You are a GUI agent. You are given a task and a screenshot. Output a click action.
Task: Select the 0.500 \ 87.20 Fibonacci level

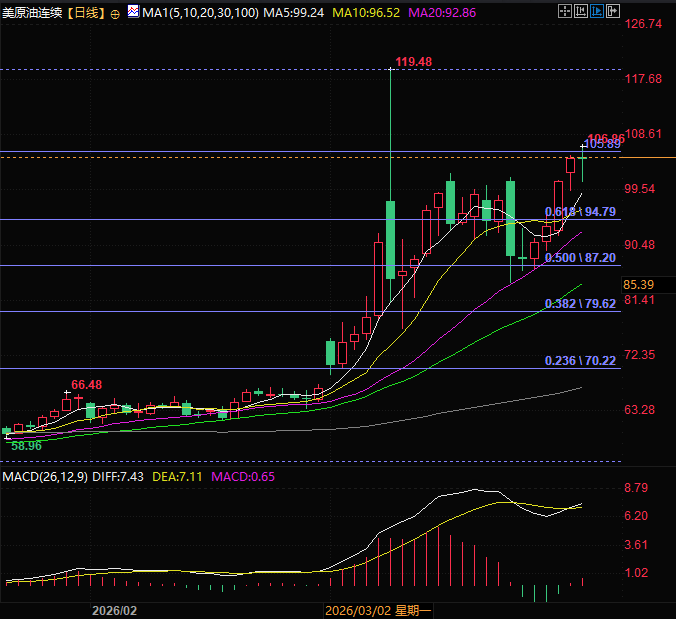580,258
